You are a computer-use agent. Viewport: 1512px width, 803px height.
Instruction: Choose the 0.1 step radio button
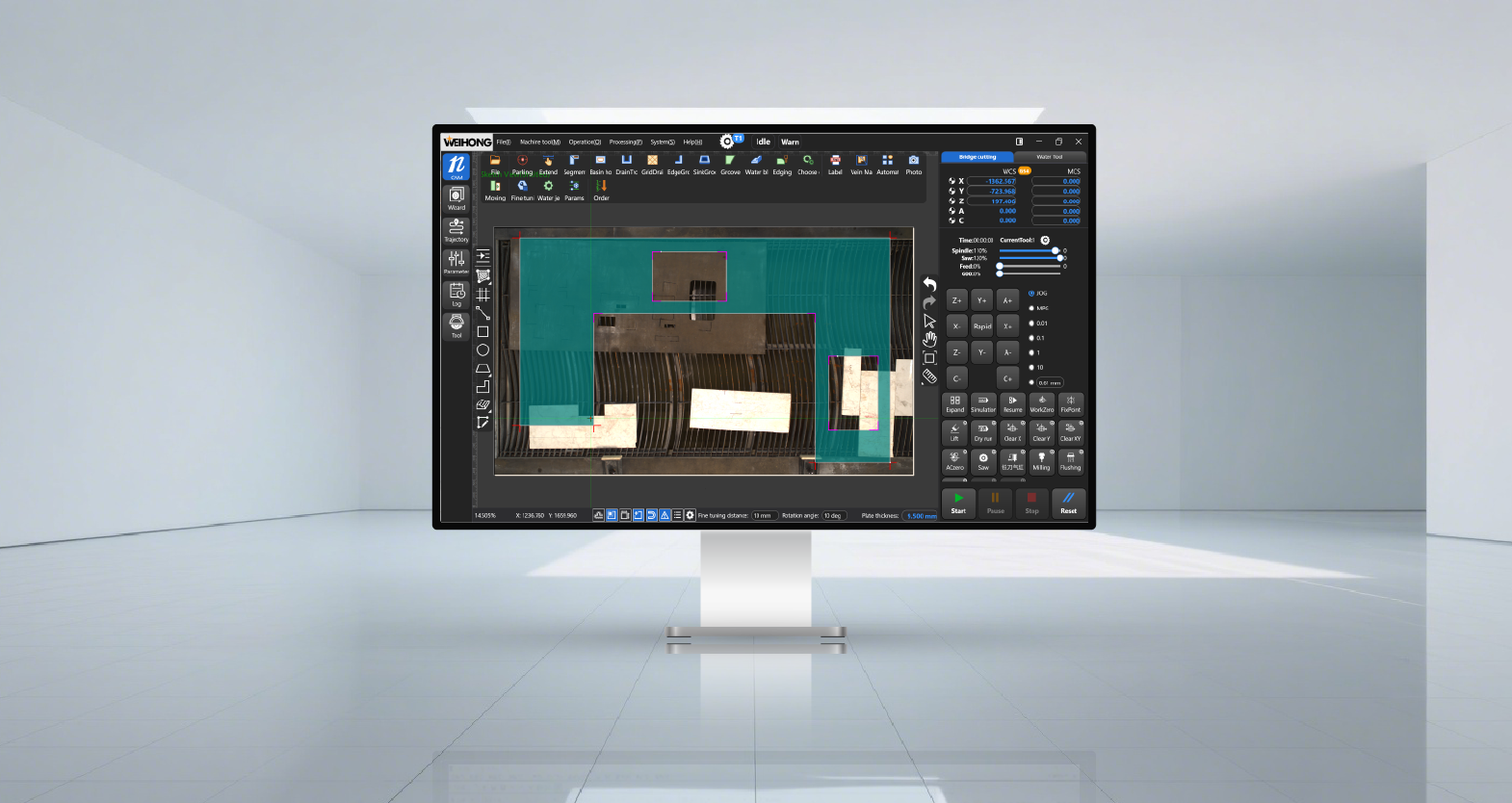point(1031,338)
